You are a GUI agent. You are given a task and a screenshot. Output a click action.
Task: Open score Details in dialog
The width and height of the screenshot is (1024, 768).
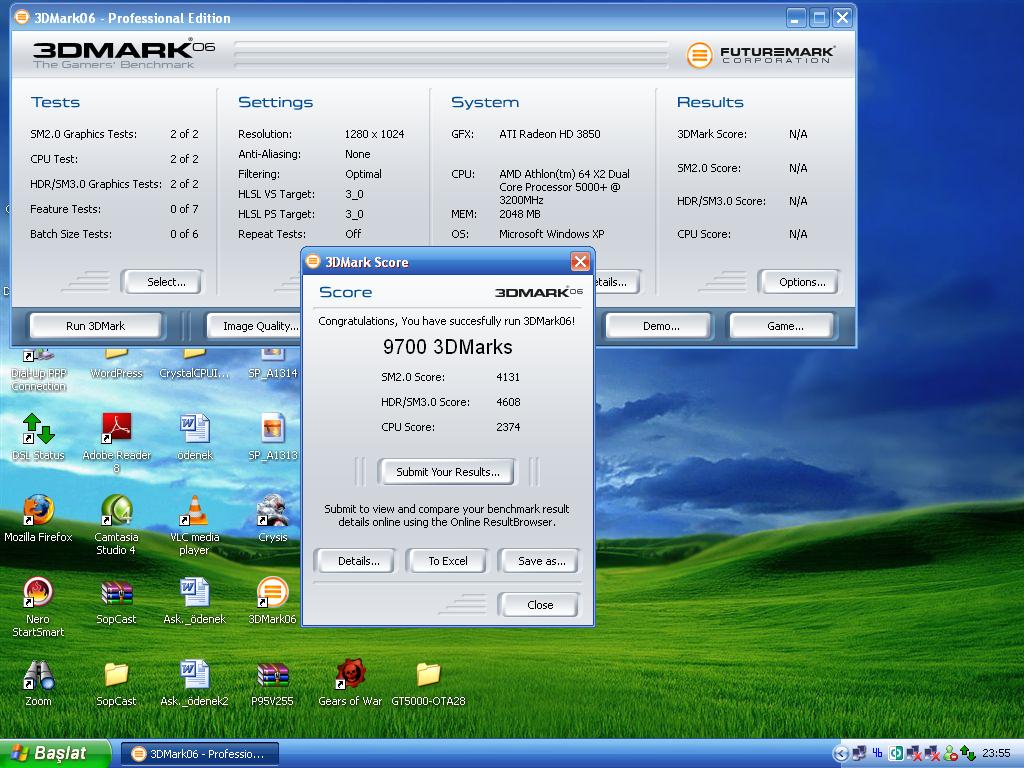click(358, 561)
